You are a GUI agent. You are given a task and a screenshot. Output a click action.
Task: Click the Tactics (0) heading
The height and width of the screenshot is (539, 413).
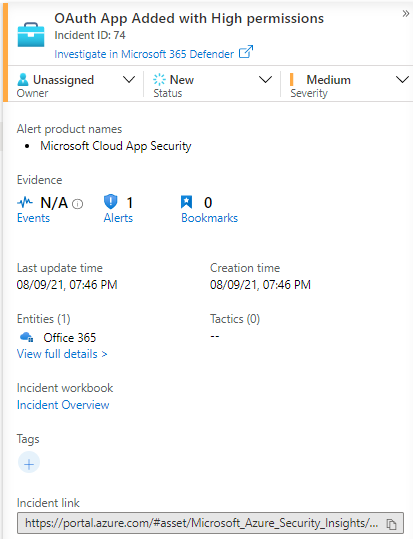click(x=235, y=319)
